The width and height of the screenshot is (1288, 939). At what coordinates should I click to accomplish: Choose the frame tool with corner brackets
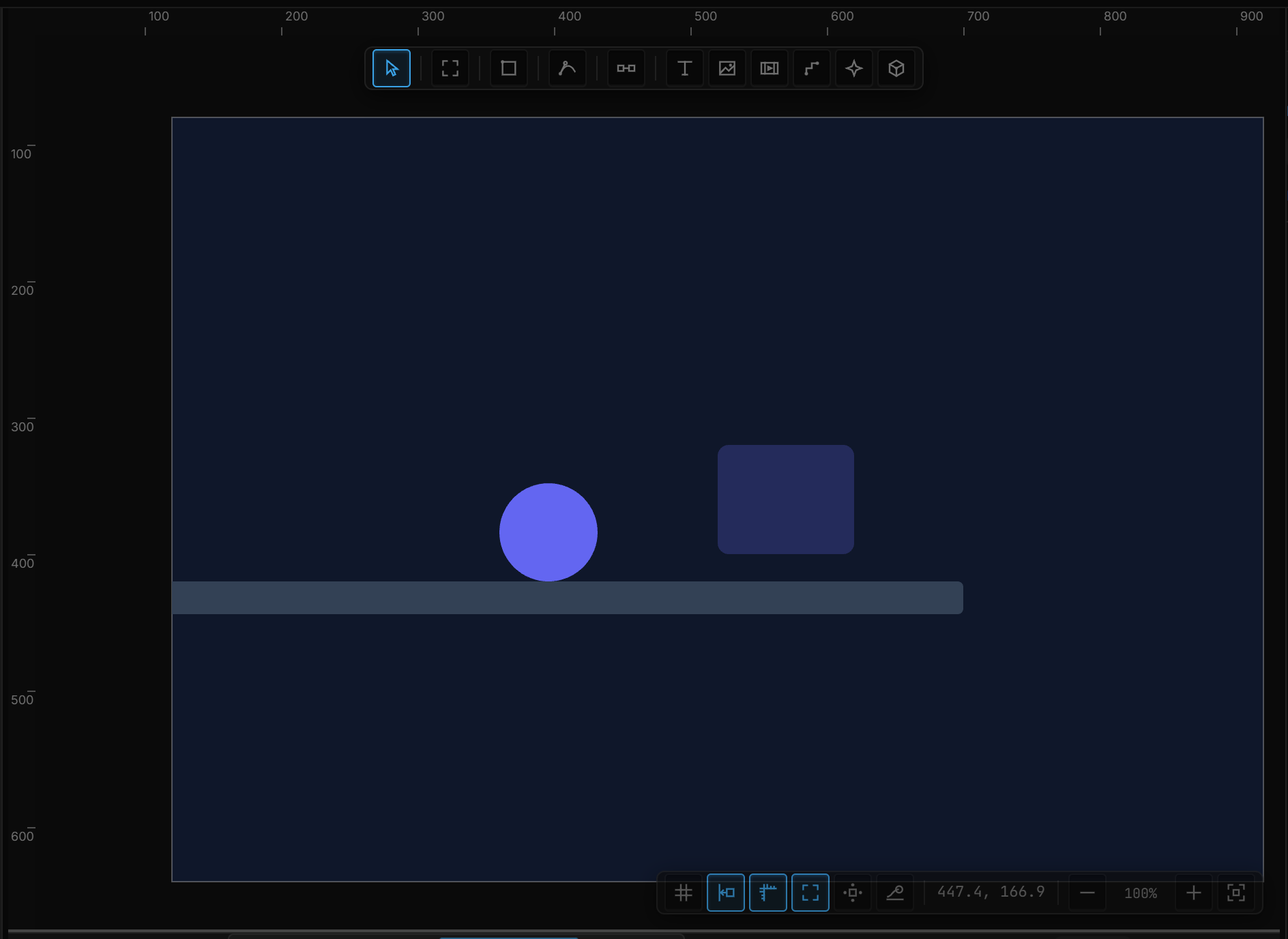click(x=450, y=68)
